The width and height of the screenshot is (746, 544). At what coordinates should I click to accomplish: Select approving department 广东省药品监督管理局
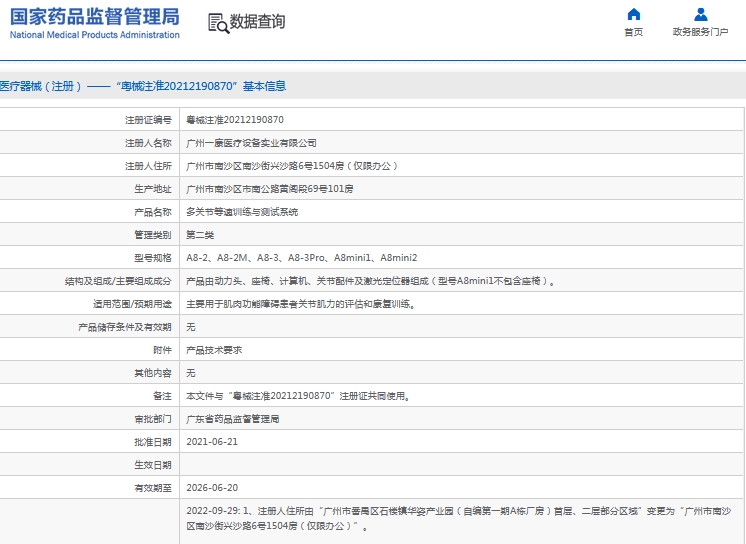pos(233,419)
